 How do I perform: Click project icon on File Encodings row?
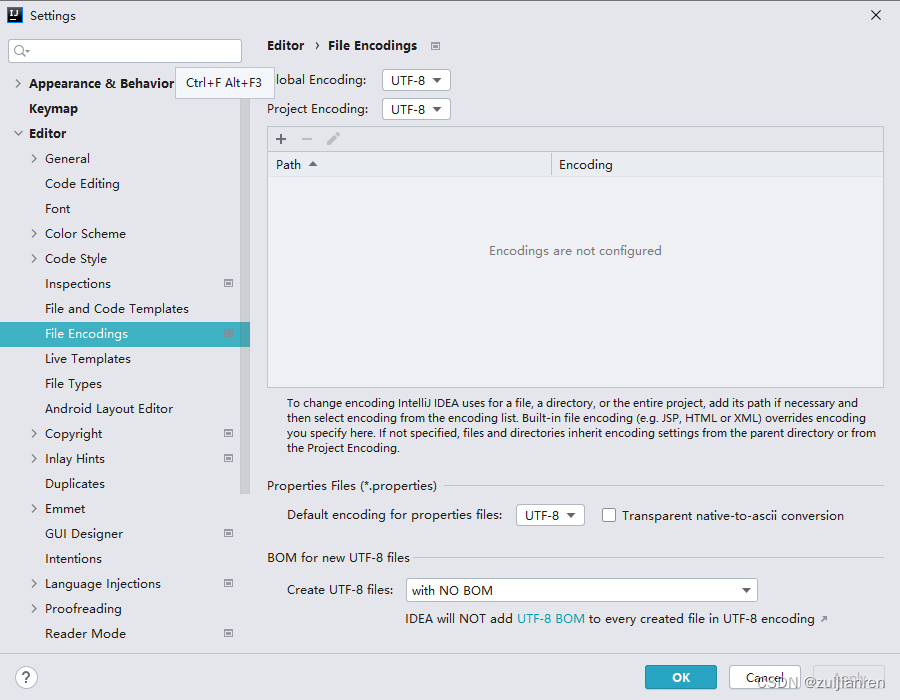point(228,333)
